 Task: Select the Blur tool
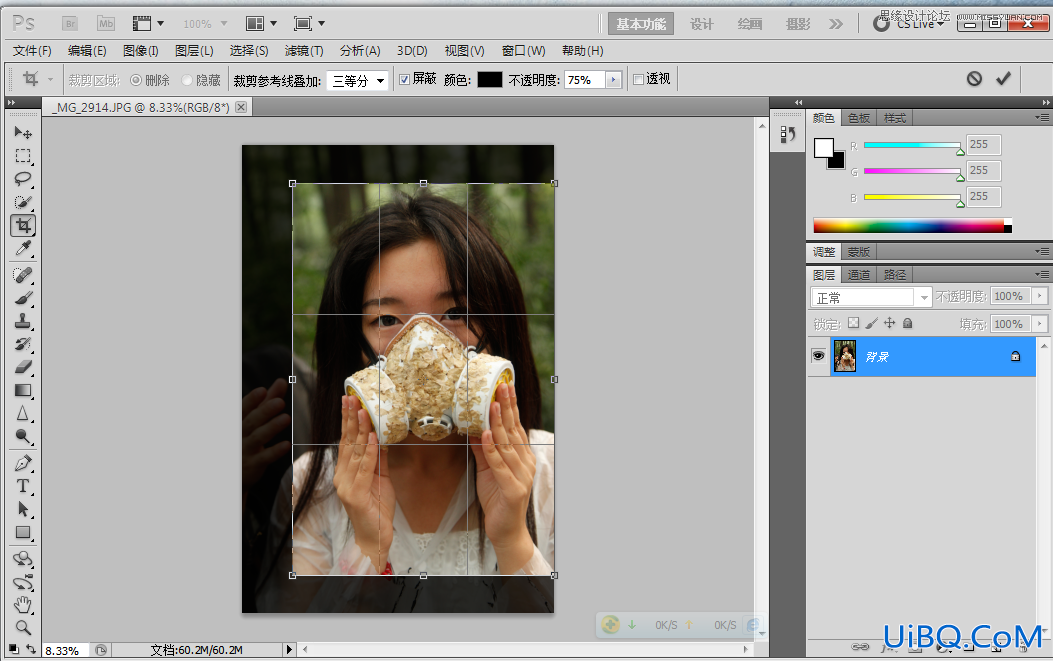tap(23, 414)
